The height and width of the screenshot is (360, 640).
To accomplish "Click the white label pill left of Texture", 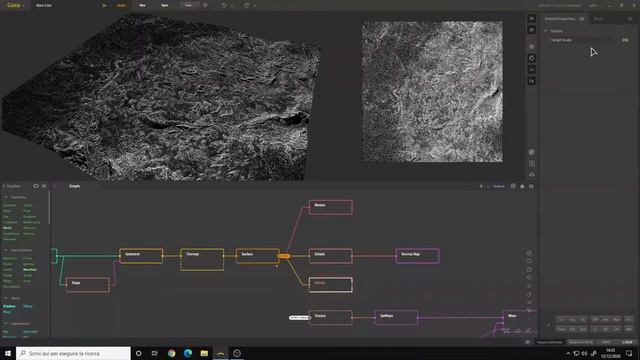I will pos(299,318).
